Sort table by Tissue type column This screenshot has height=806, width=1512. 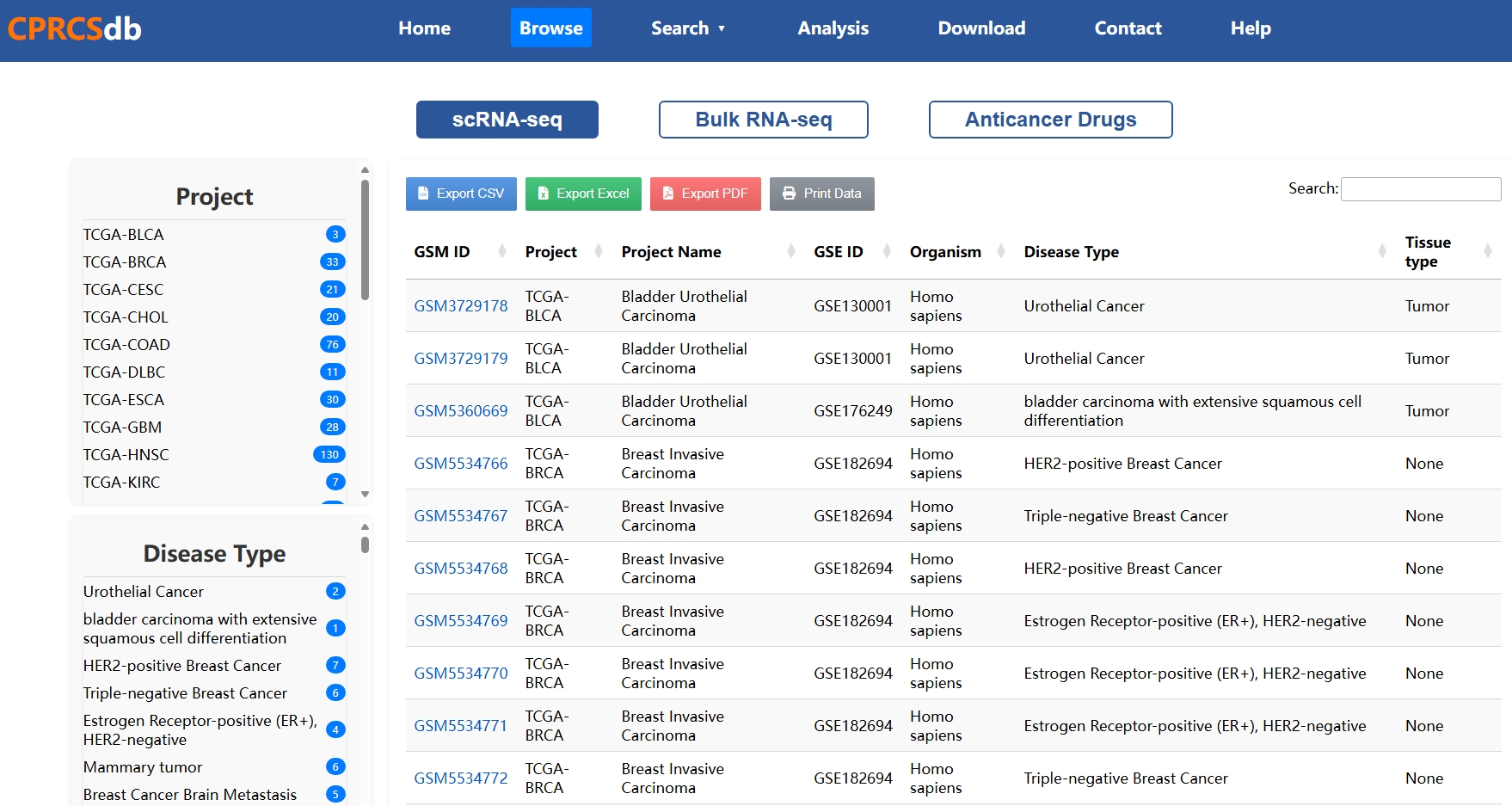pos(1428,252)
